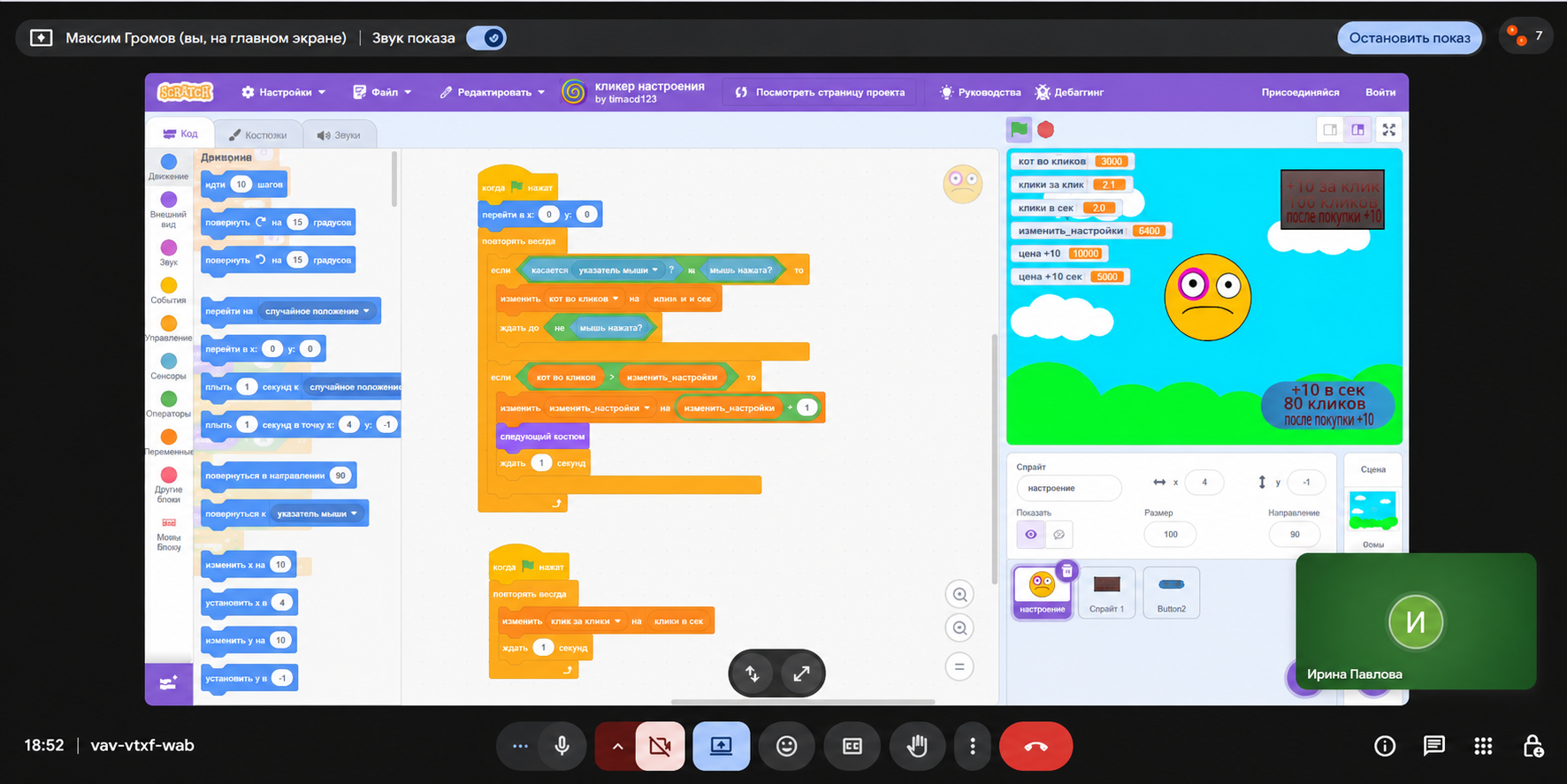Open клик за клики variable dropdown in script
The width and height of the screenshot is (1567, 784).
pos(585,621)
